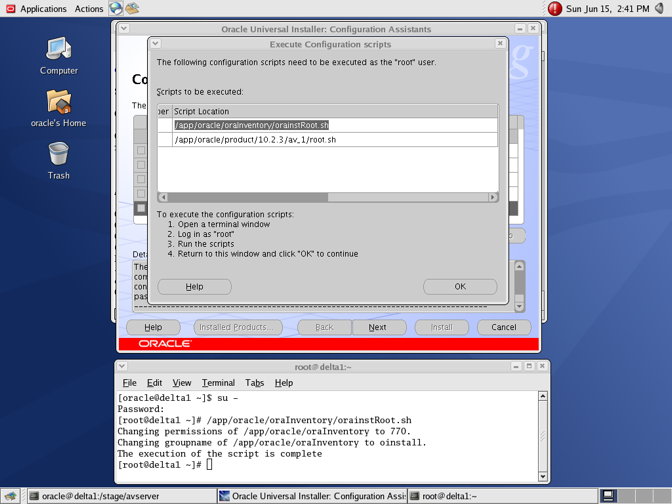Image resolution: width=672 pixels, height=504 pixels.
Task: Click the web browser globe launcher icon
Action: pyautogui.click(x=115, y=8)
